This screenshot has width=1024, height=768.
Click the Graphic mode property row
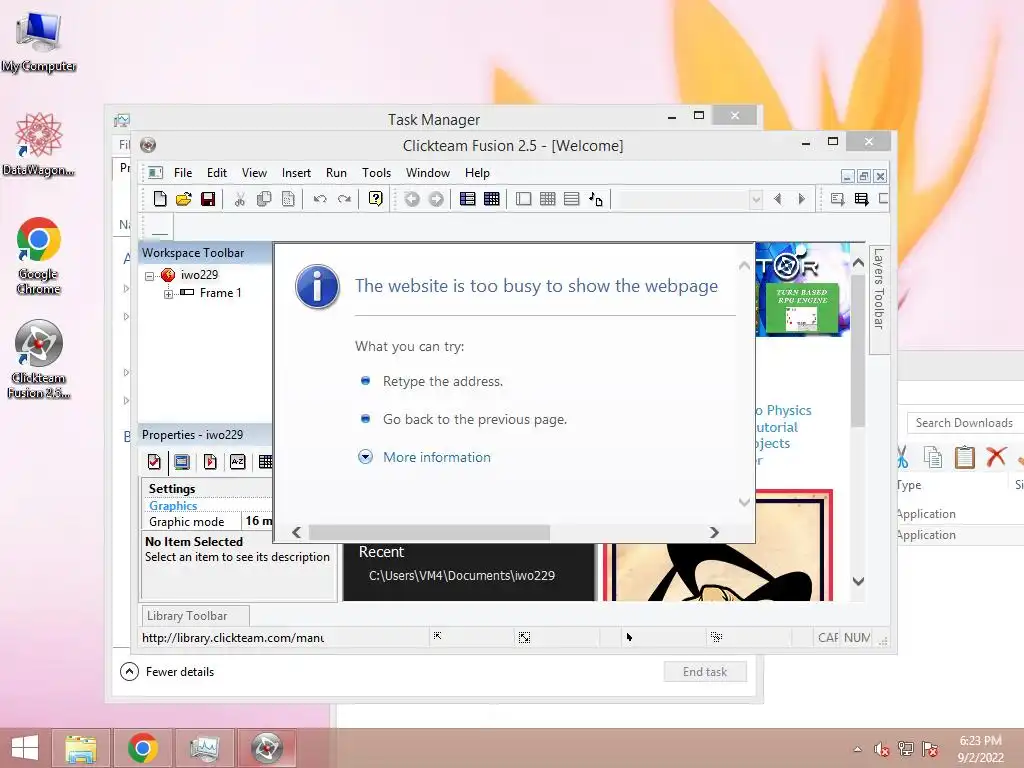(206, 521)
